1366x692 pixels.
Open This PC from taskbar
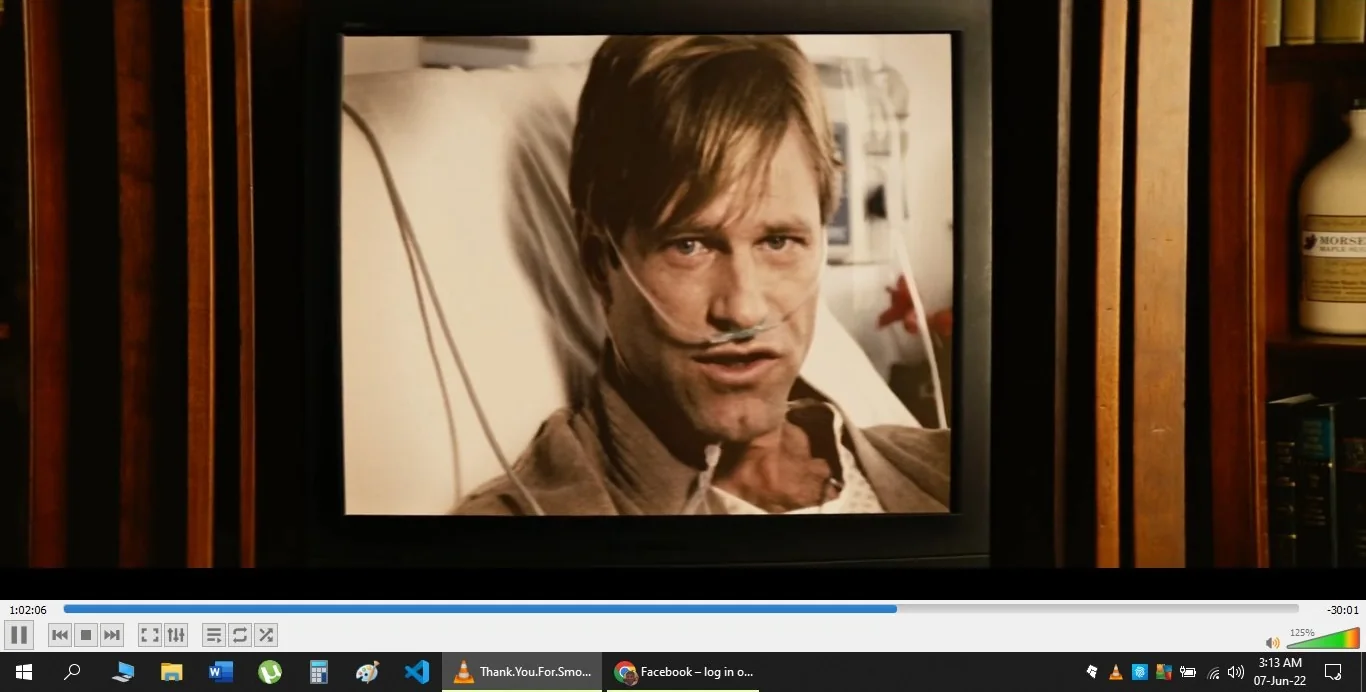(123, 672)
